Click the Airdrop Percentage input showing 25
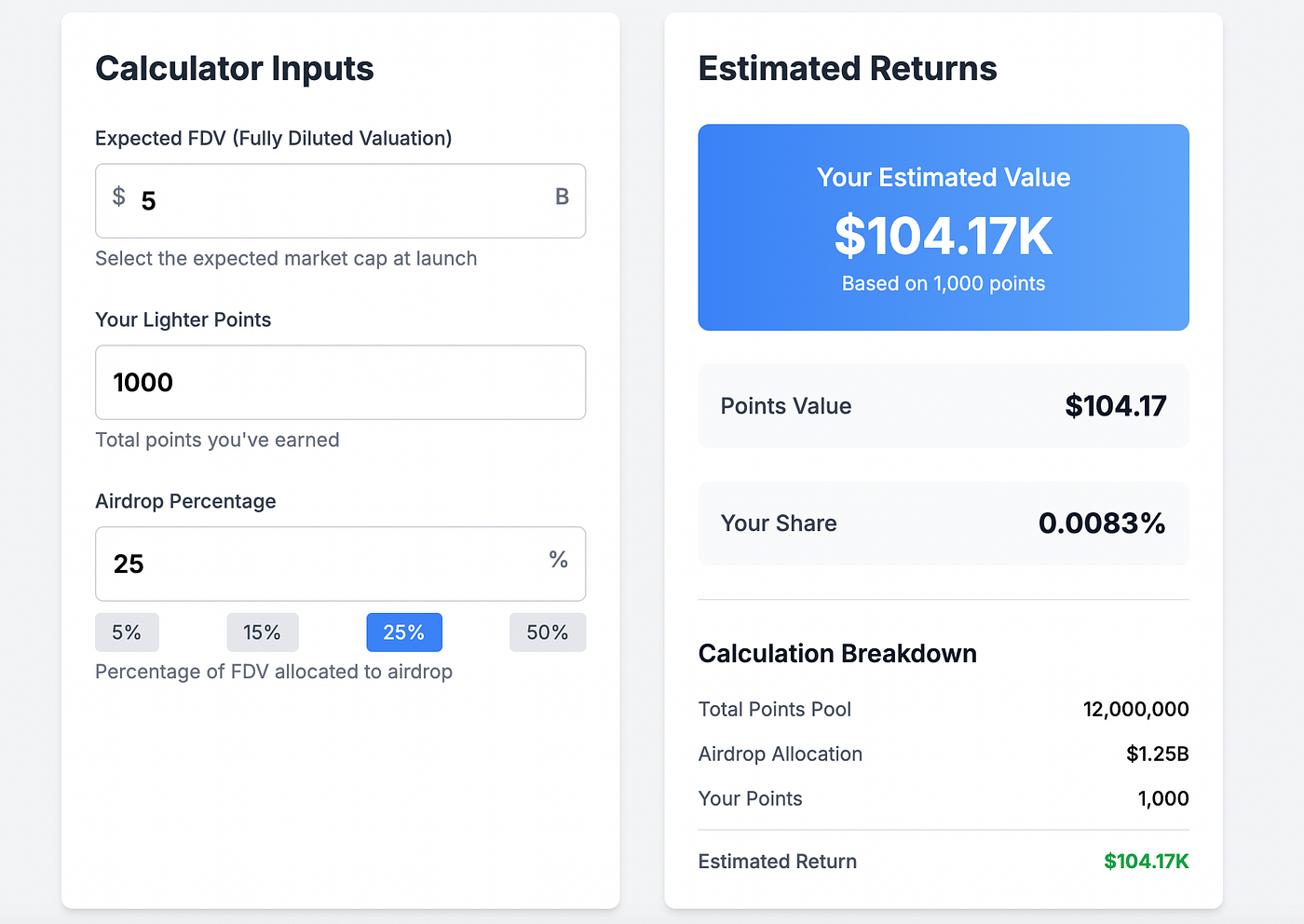 [340, 564]
